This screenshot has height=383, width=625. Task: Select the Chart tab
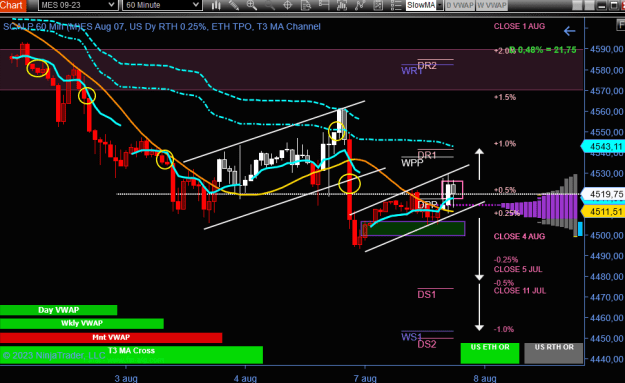(12, 5)
